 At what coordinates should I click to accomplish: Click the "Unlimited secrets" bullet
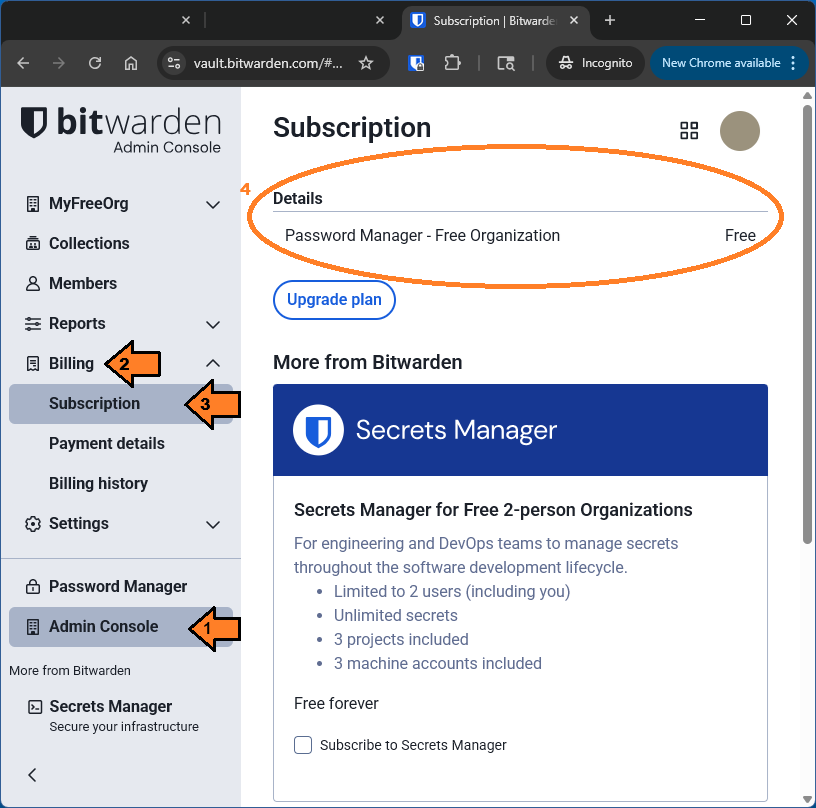tap(396, 615)
